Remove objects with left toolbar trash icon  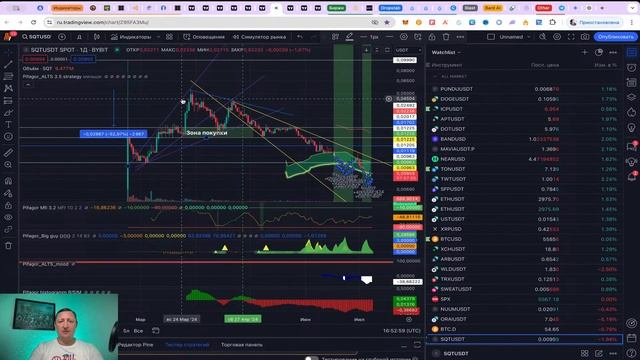(x=8, y=245)
